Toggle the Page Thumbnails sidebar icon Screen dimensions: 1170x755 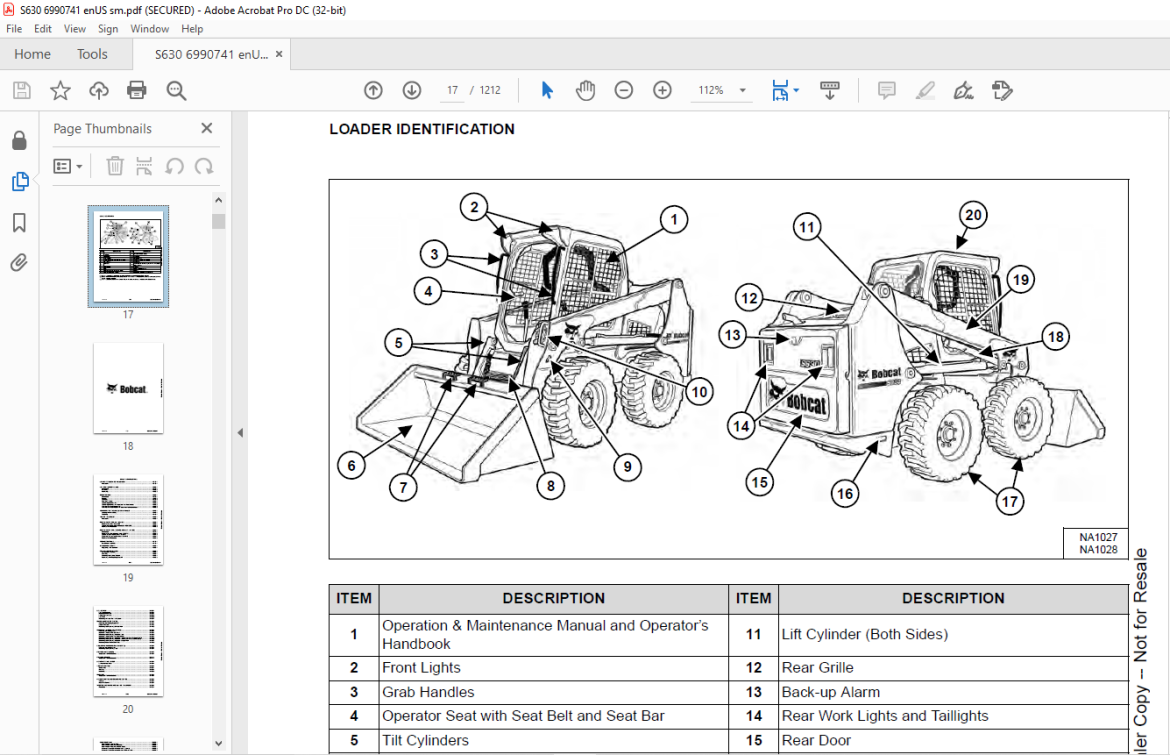click(x=19, y=181)
